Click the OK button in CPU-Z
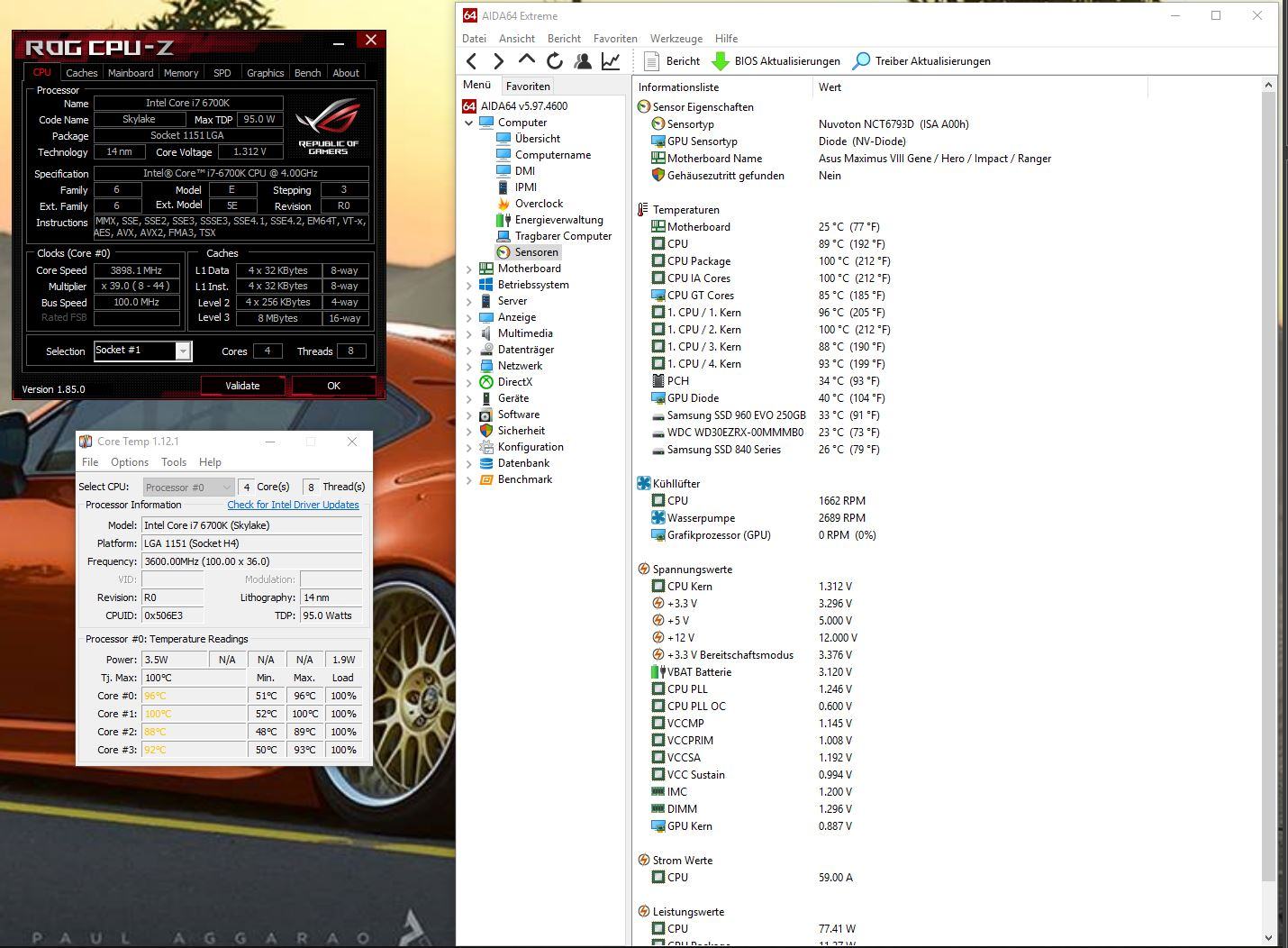The height and width of the screenshot is (948, 1288). tap(334, 386)
